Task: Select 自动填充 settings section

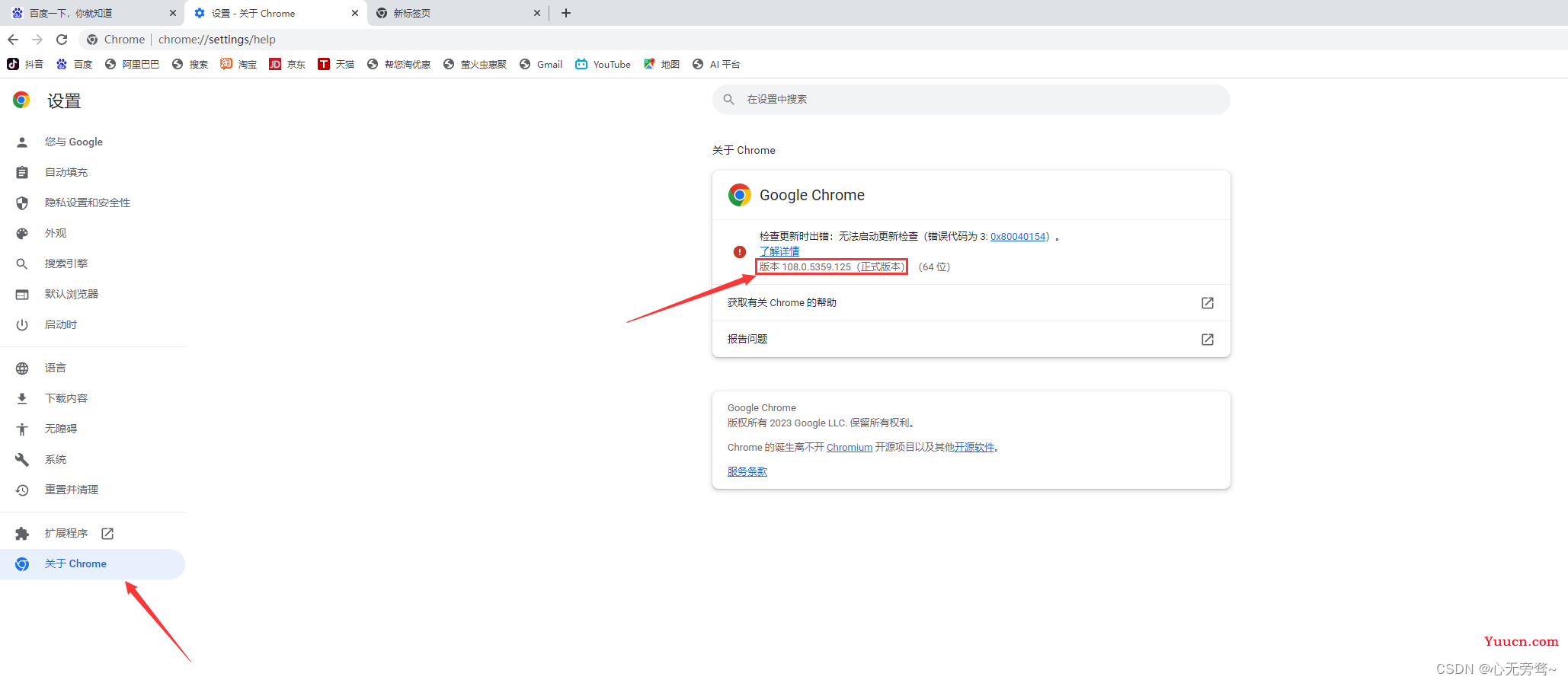Action: (x=66, y=172)
